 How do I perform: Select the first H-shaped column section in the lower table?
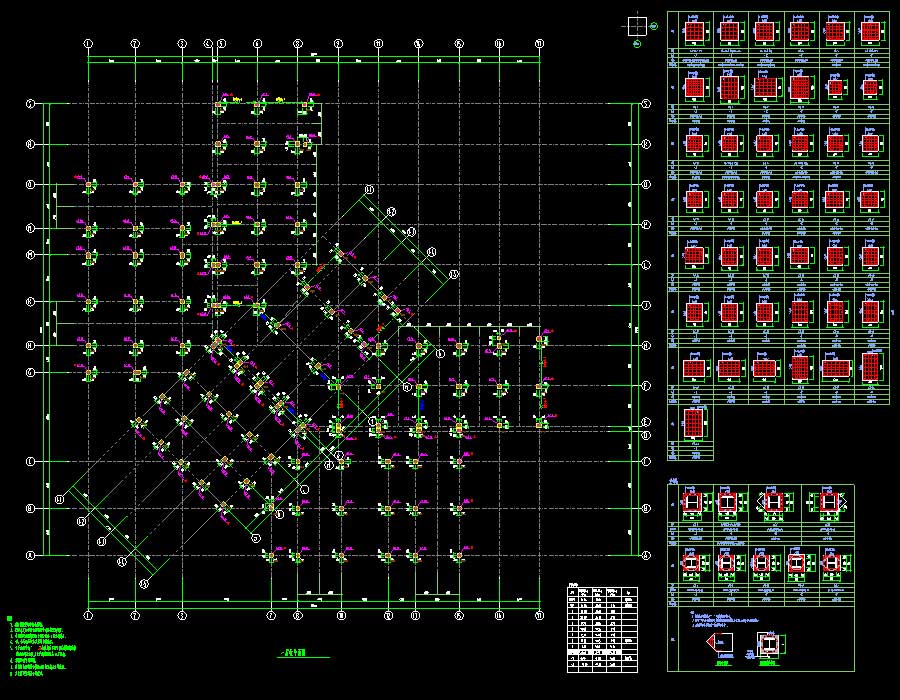coord(693,503)
